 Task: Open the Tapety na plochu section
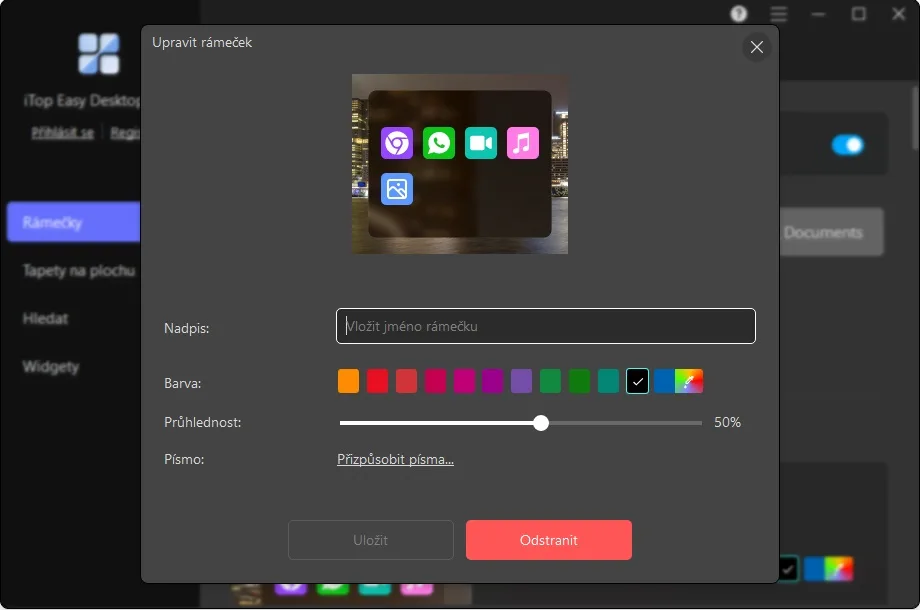(78, 270)
